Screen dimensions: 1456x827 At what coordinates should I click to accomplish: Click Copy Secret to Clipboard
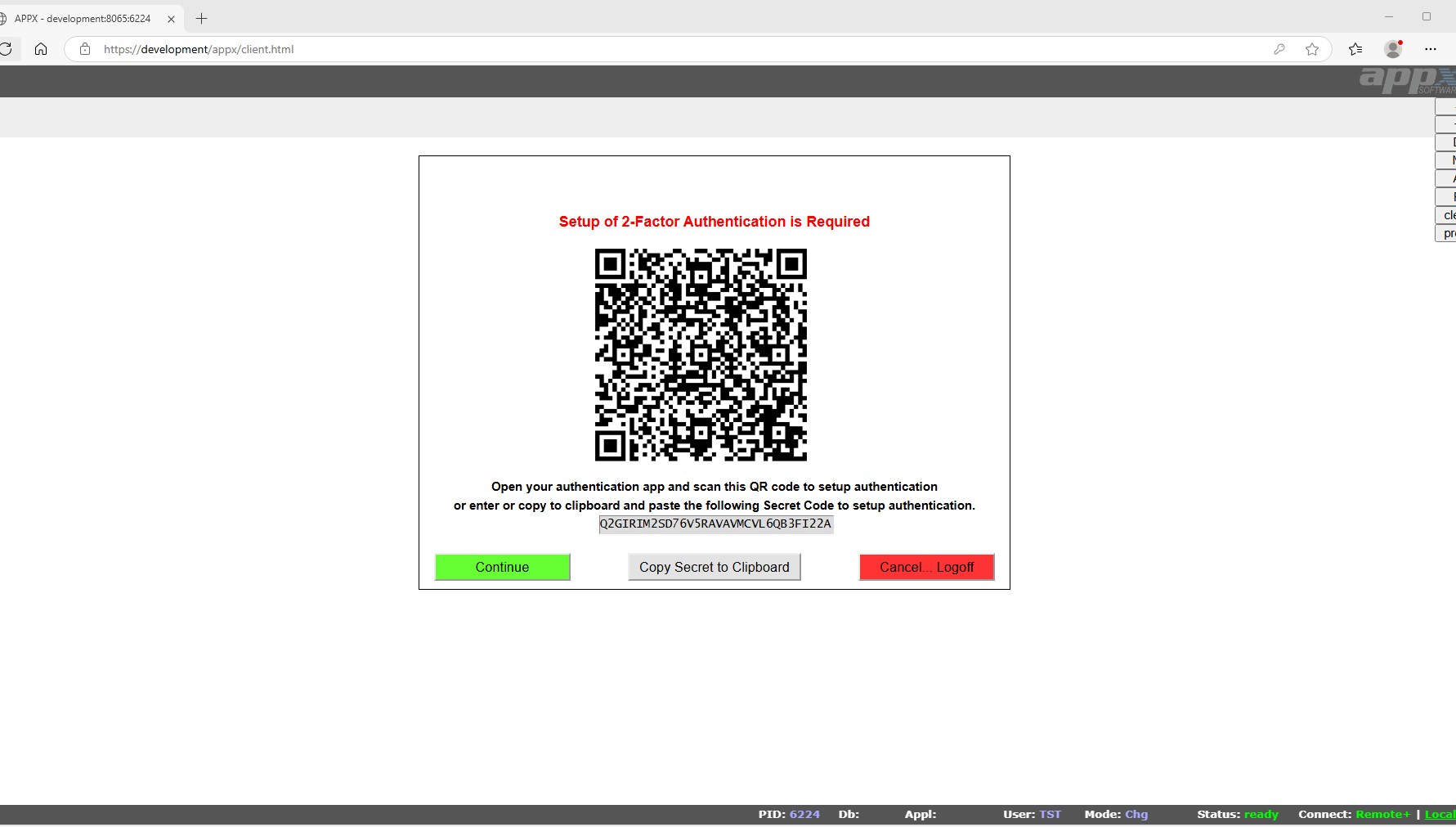click(713, 567)
